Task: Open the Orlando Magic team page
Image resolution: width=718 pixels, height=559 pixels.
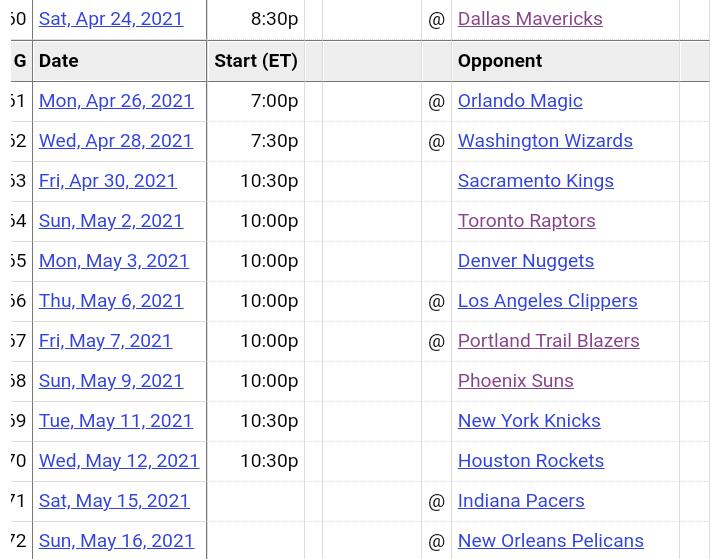Action: 519,101
